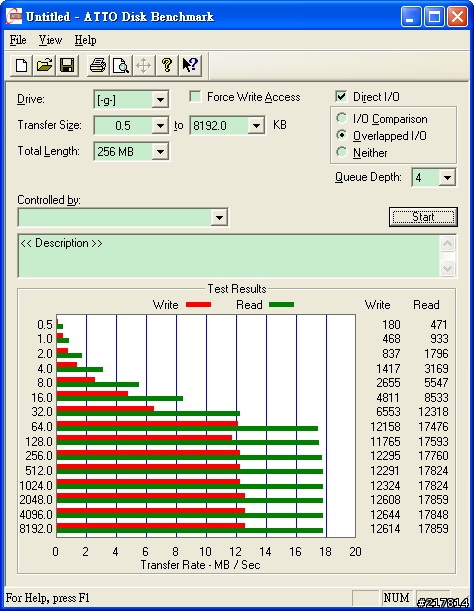Click the Read value 12318 for 32.0
The image size is (474, 611).
(x=433, y=412)
